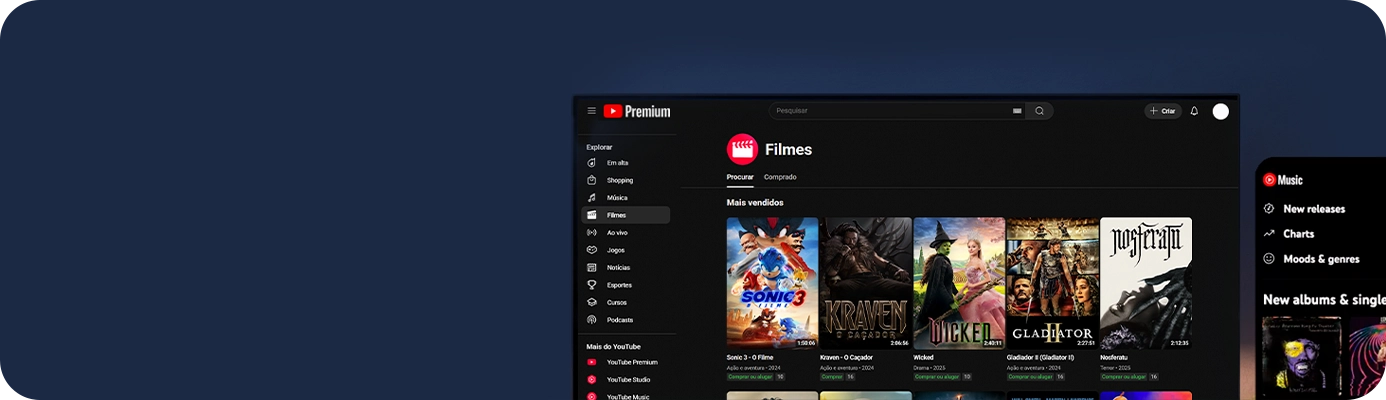Viewport: 1386px width, 400px height.
Task: Go to Música in the sidebar
Action: (617, 198)
